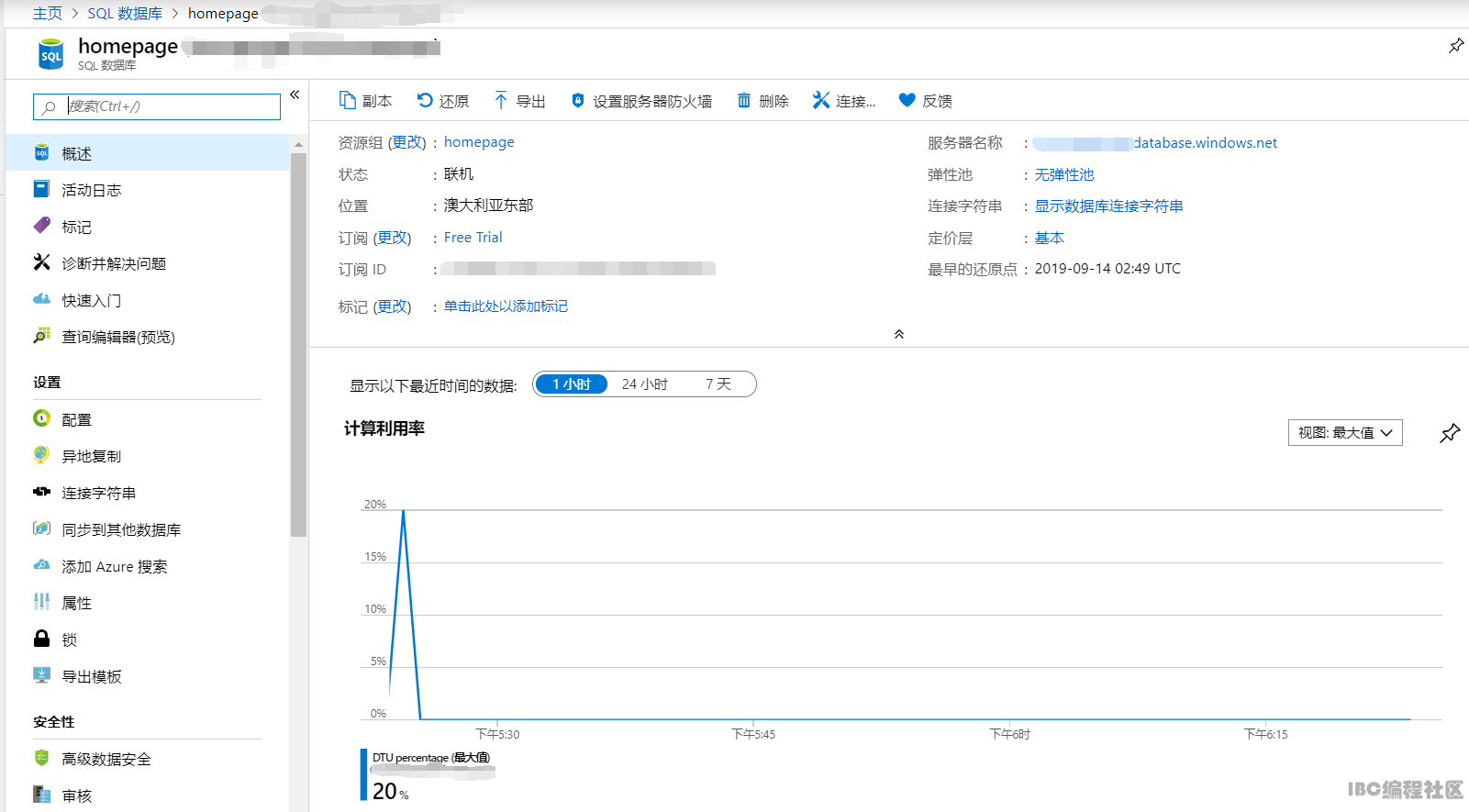Click the 下午5:45 axis label

pyautogui.click(x=753, y=734)
